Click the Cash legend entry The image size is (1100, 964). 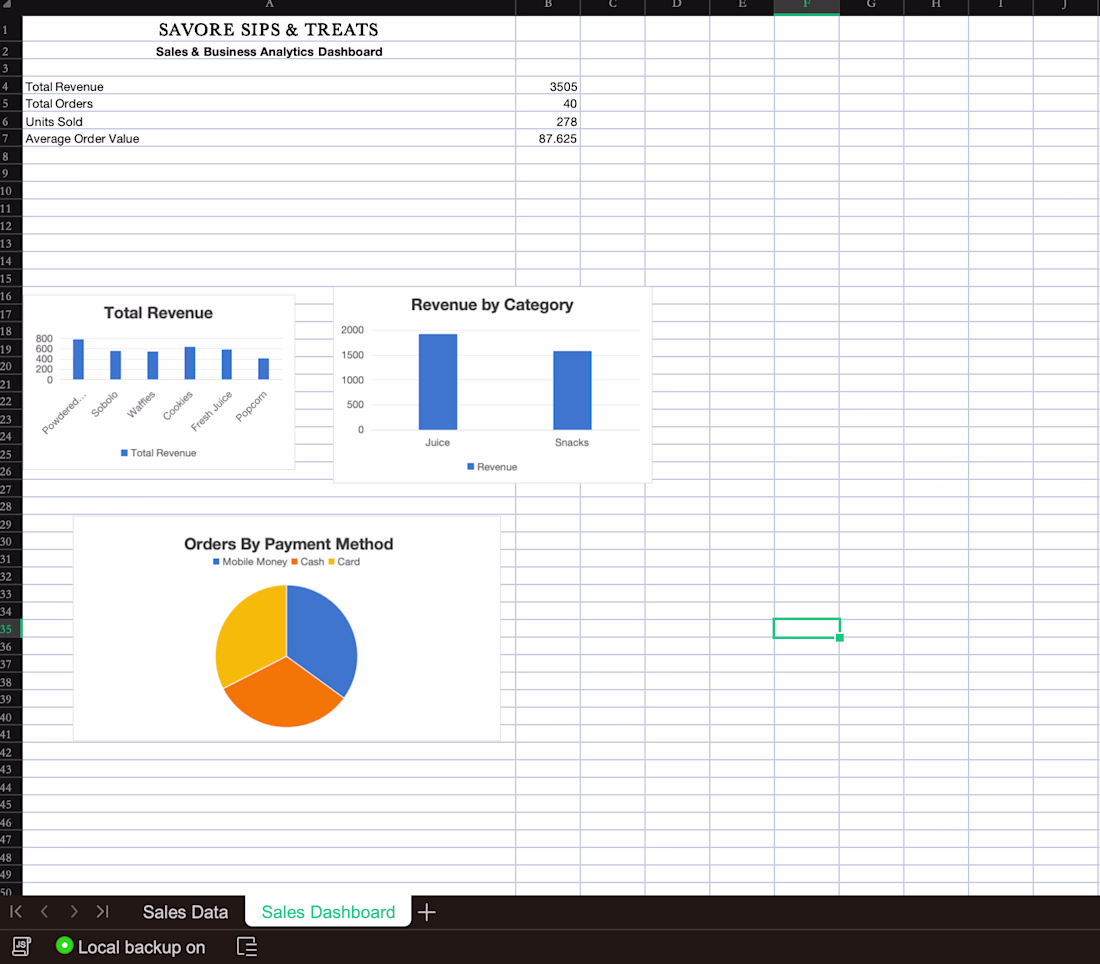pyautogui.click(x=308, y=561)
